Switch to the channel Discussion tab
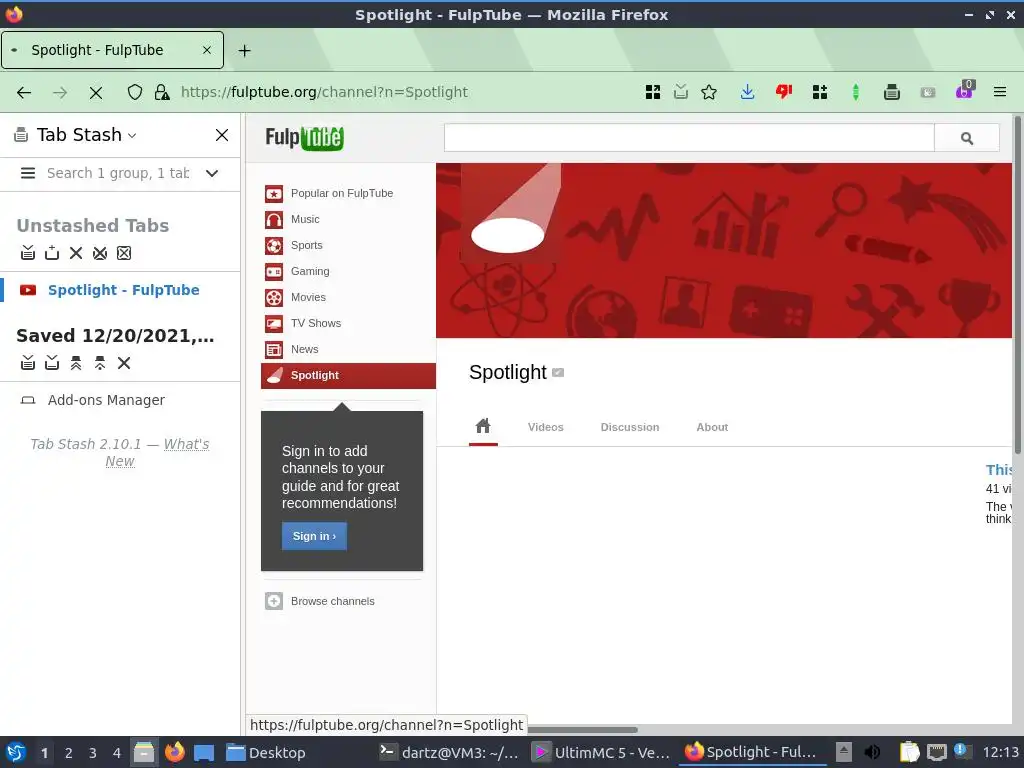1024x768 pixels. [x=630, y=427]
